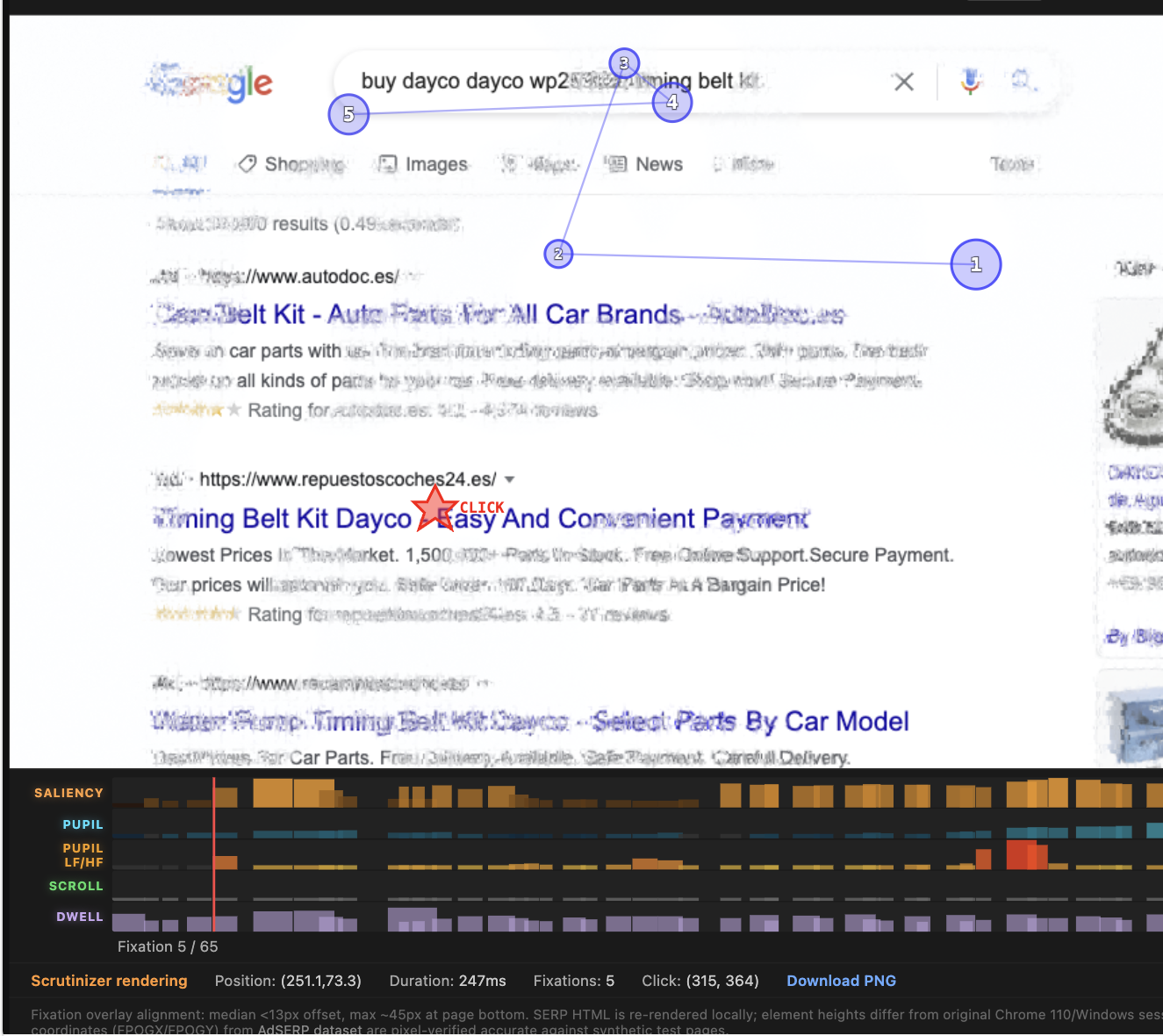Select fixation marker number 5
The height and width of the screenshot is (1036, 1163).
pyautogui.click(x=348, y=114)
